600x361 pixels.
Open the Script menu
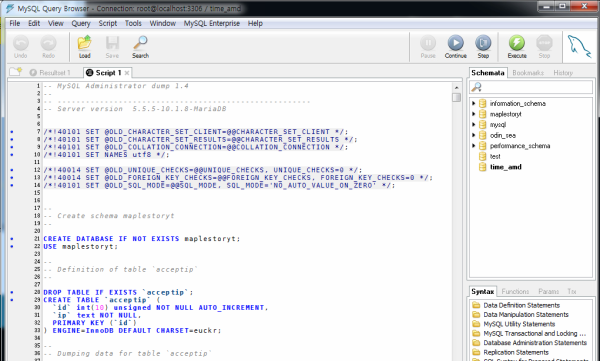[x=108, y=23]
